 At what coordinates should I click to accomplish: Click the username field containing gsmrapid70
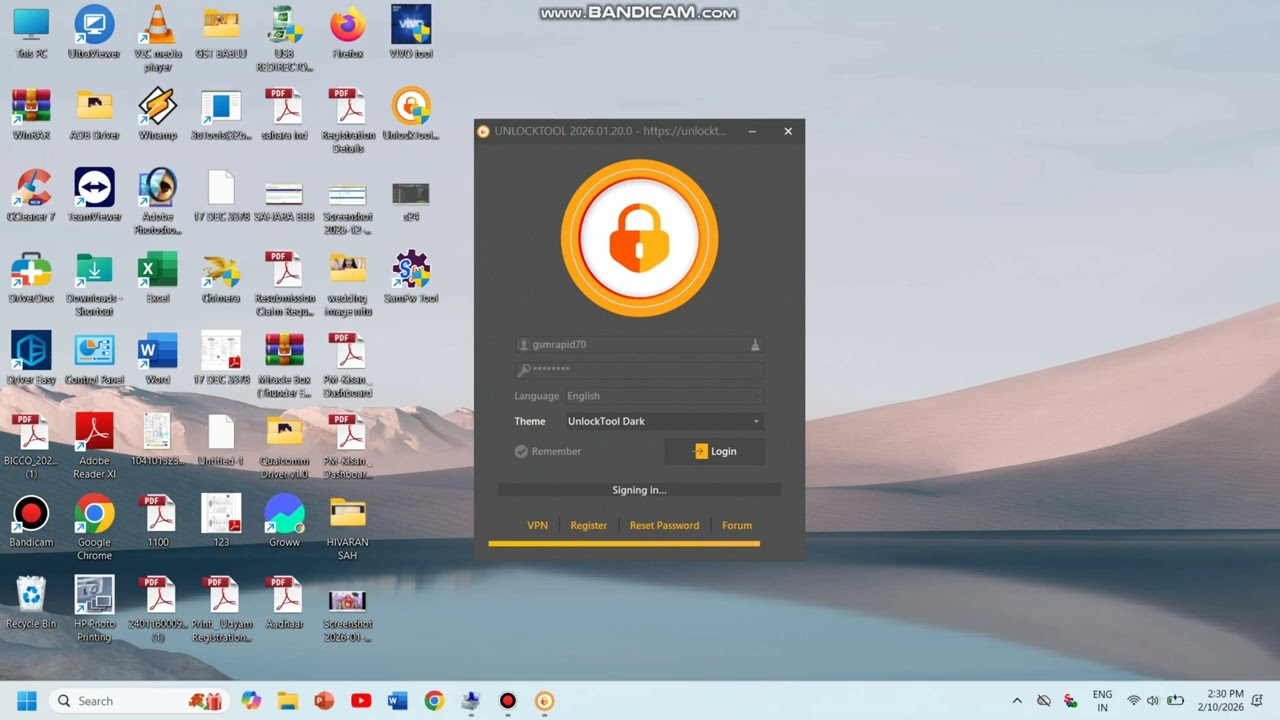tap(640, 344)
